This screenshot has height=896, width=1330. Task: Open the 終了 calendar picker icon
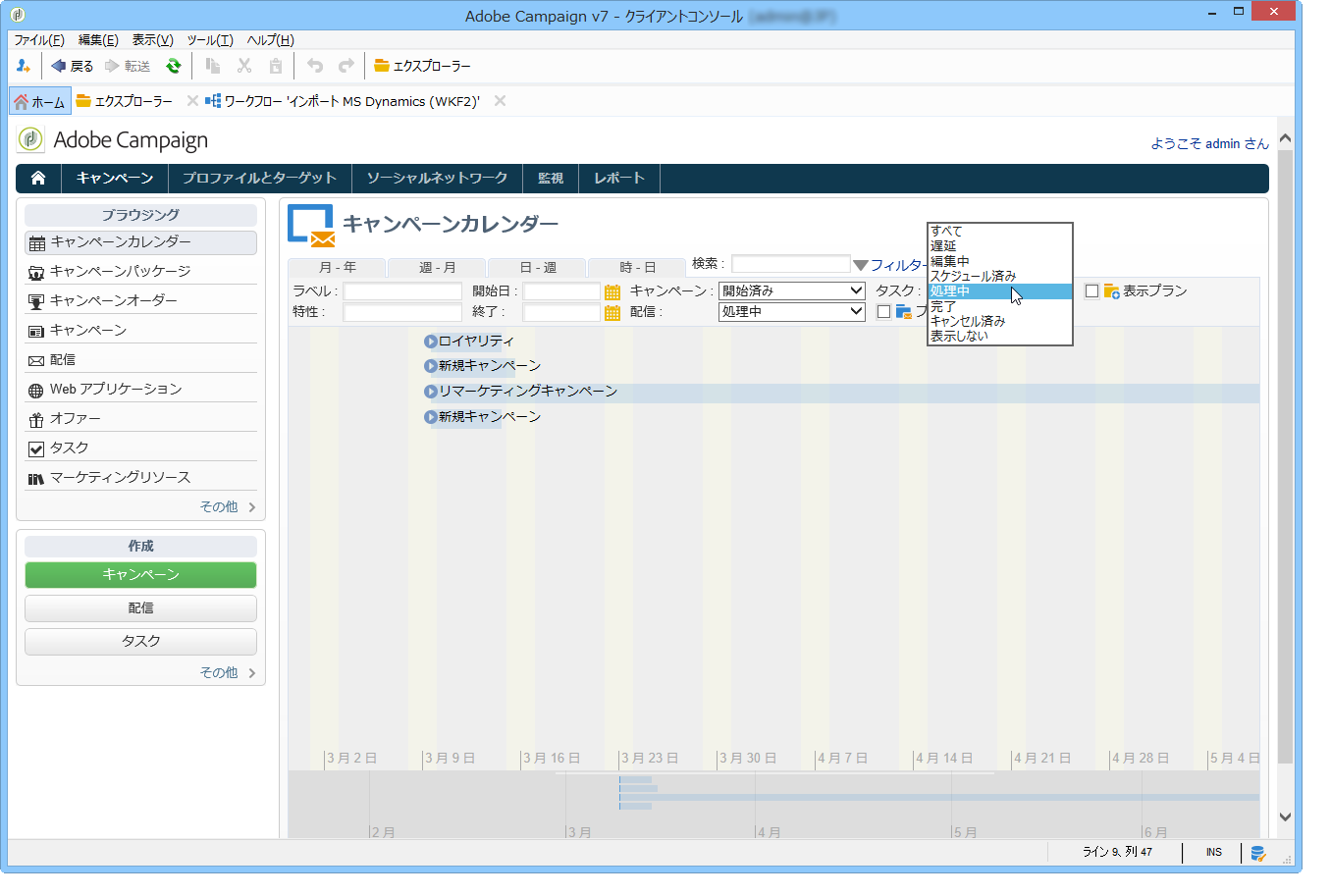click(x=612, y=313)
